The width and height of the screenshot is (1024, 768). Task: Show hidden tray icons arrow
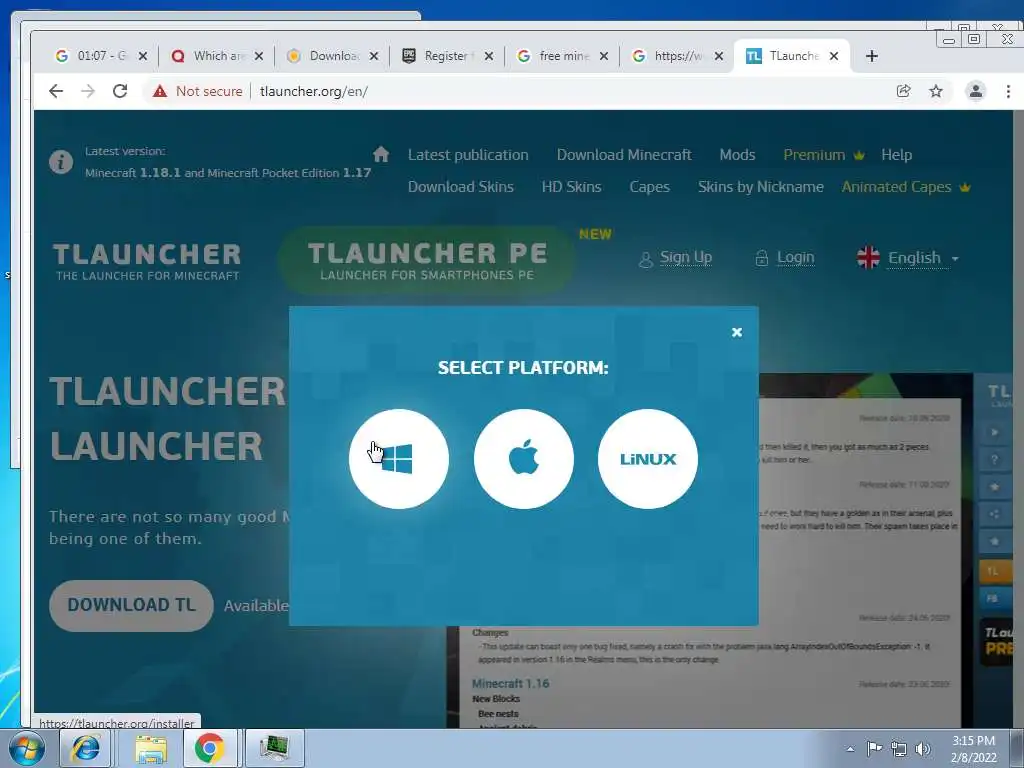850,749
